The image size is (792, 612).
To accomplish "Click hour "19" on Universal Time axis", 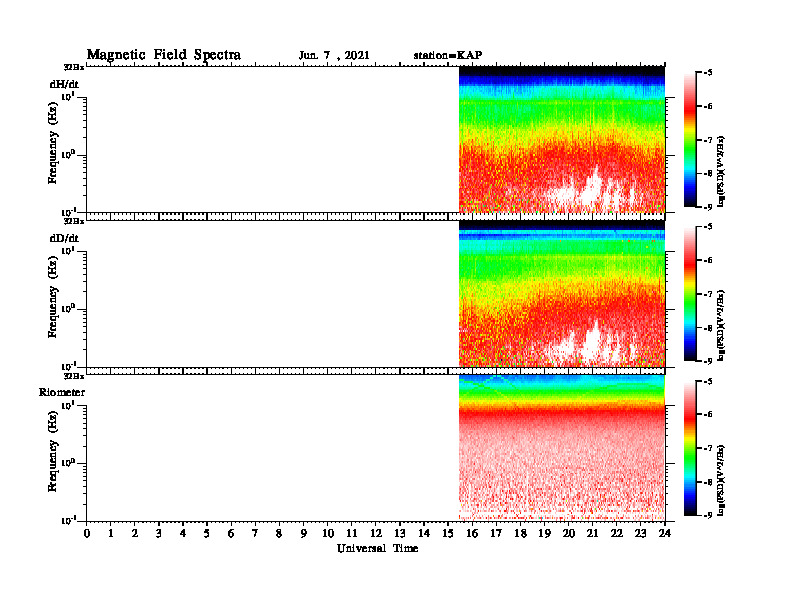I will (544, 534).
